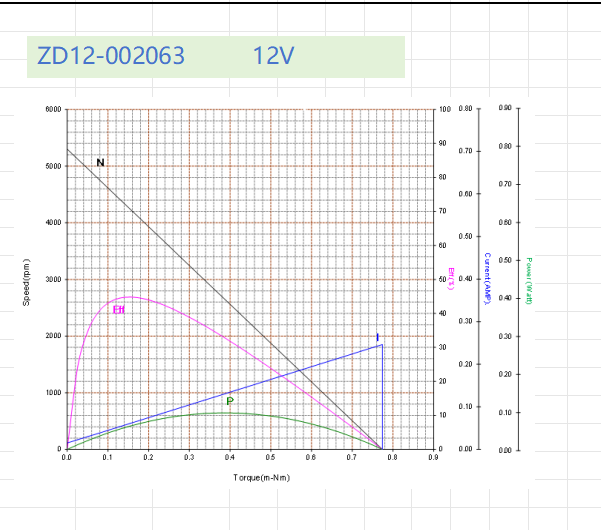Click the vertical drop of the blue current line
Image resolution: width=601 pixels, height=530 pixels.
coord(382,400)
